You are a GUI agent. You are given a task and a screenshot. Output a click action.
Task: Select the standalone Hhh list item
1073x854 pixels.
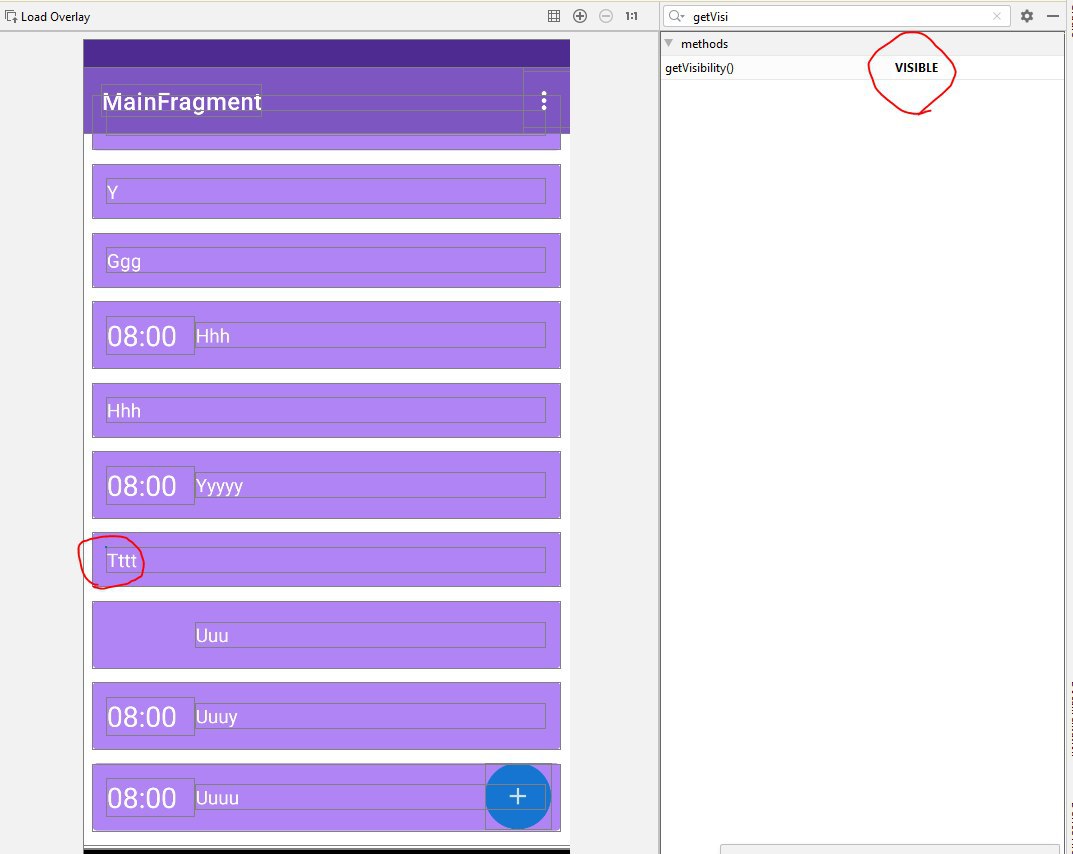[326, 410]
